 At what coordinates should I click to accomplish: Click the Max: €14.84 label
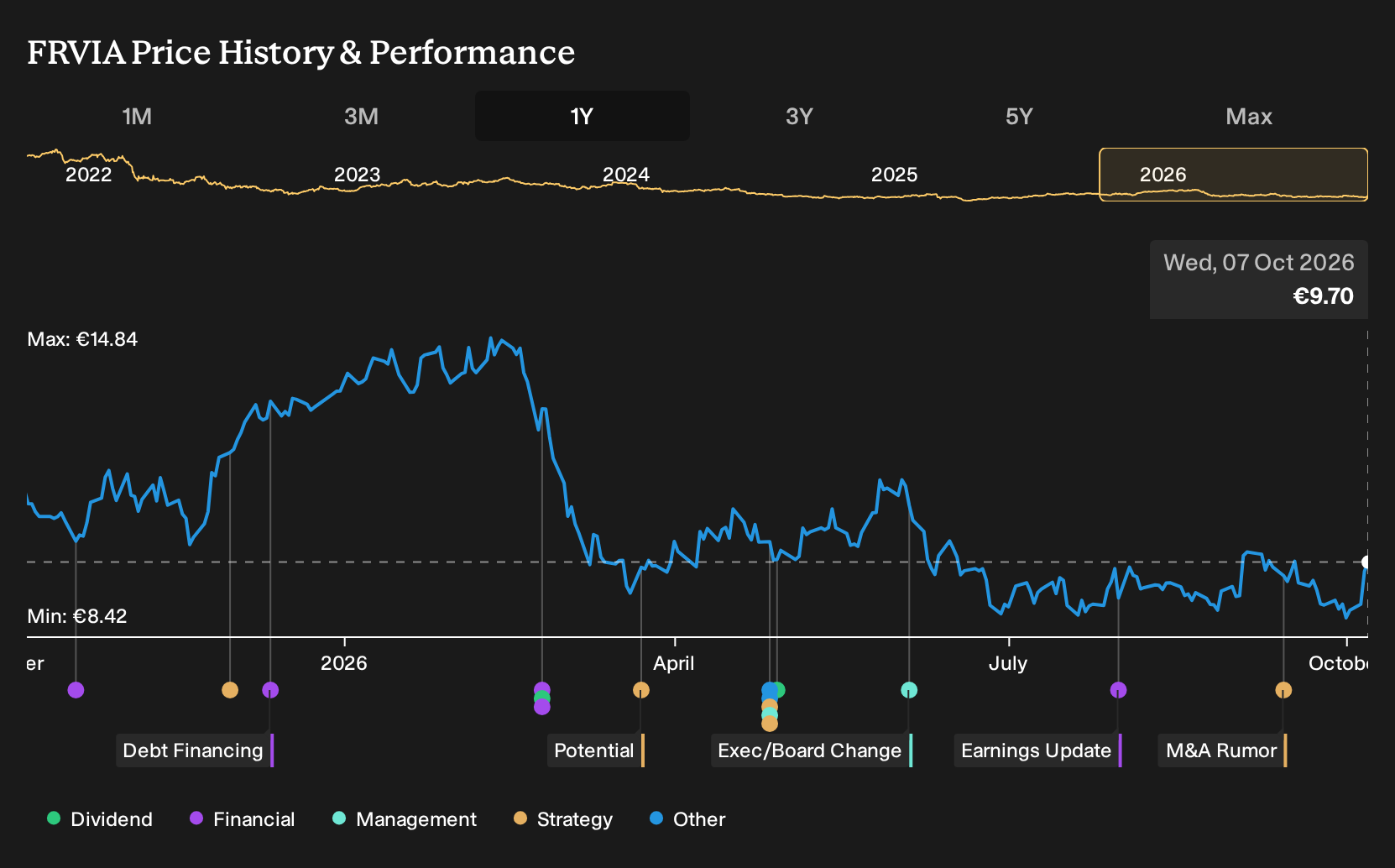[82, 339]
